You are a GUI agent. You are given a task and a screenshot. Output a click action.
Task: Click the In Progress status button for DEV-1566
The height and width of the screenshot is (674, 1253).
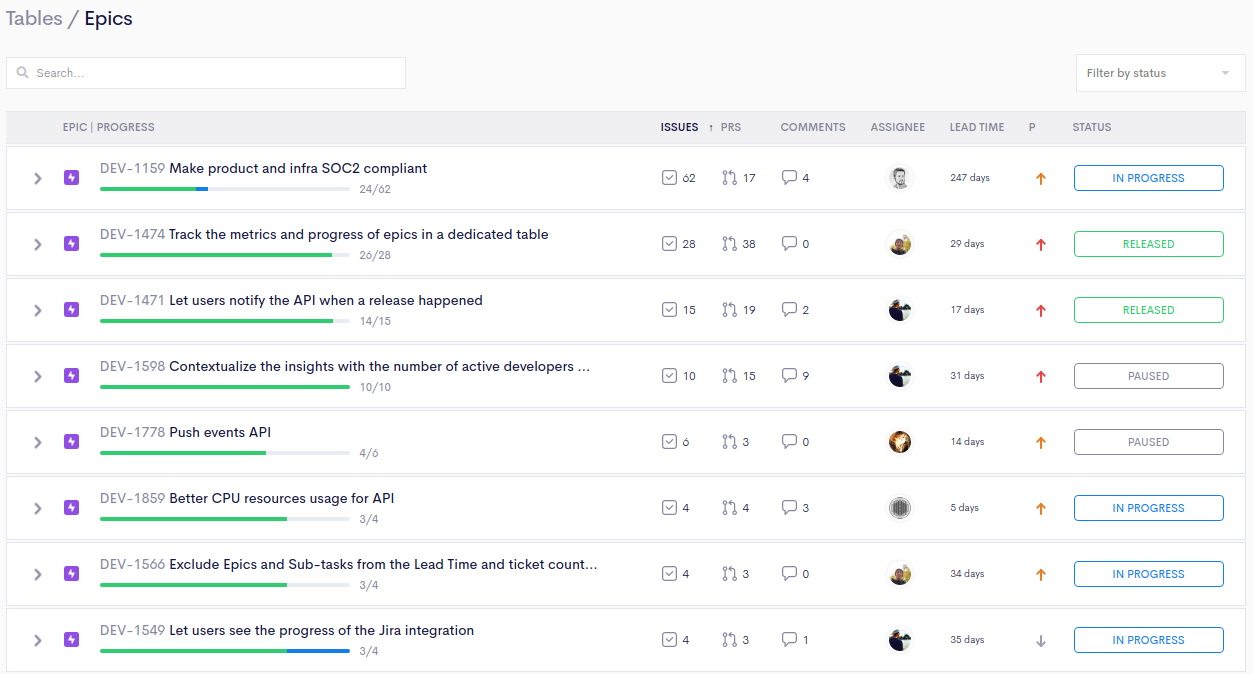pos(1148,574)
